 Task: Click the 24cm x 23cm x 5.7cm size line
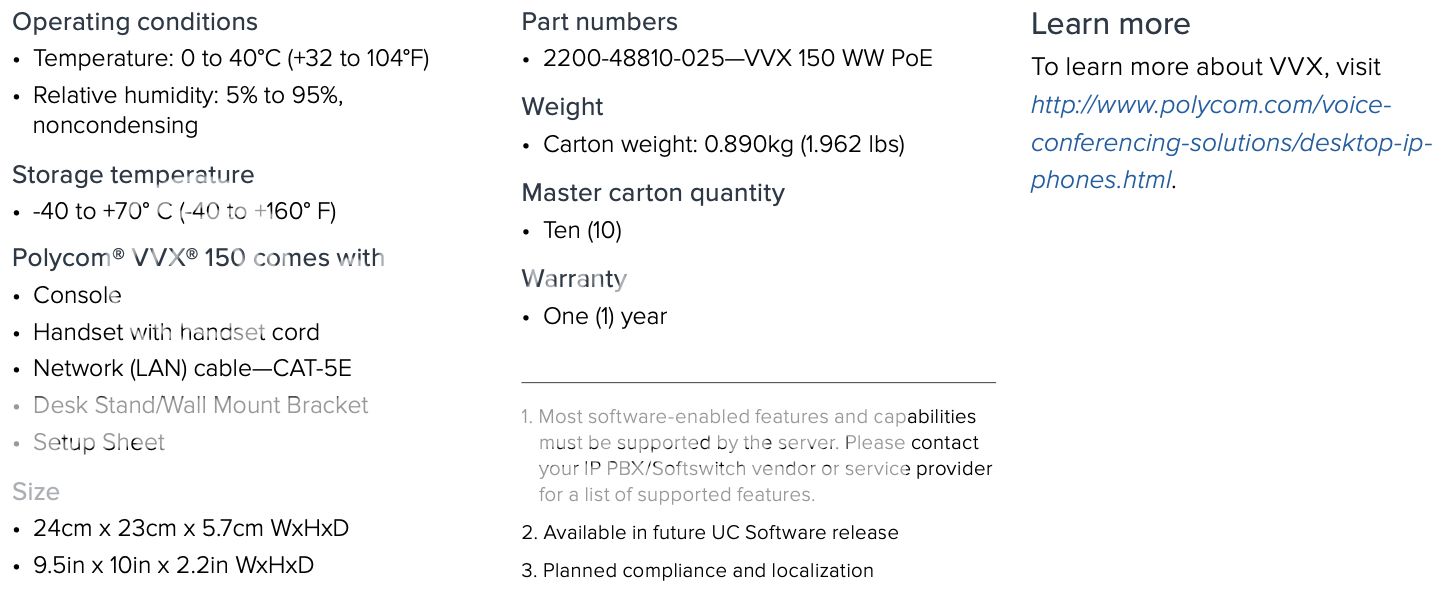point(191,528)
